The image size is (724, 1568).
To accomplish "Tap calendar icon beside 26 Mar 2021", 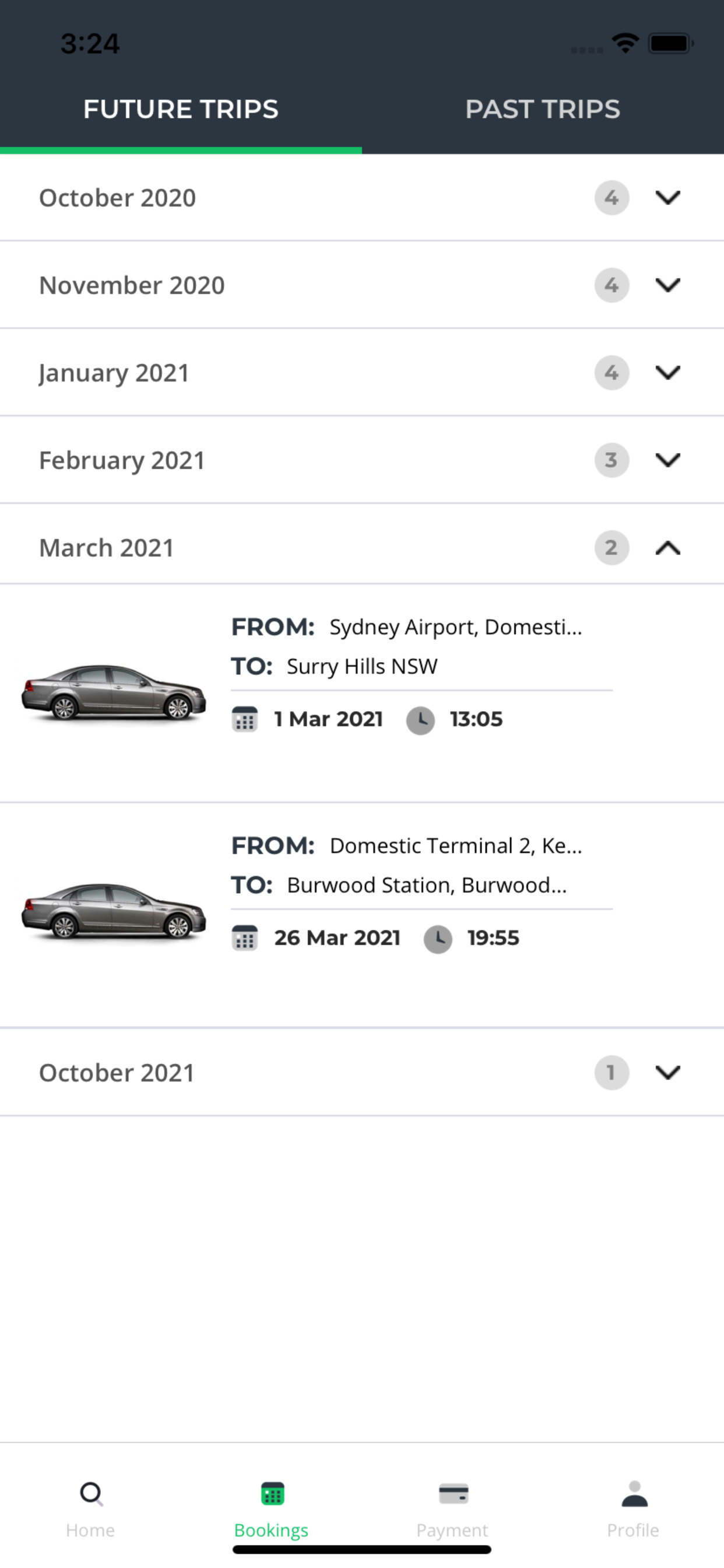I will click(245, 938).
